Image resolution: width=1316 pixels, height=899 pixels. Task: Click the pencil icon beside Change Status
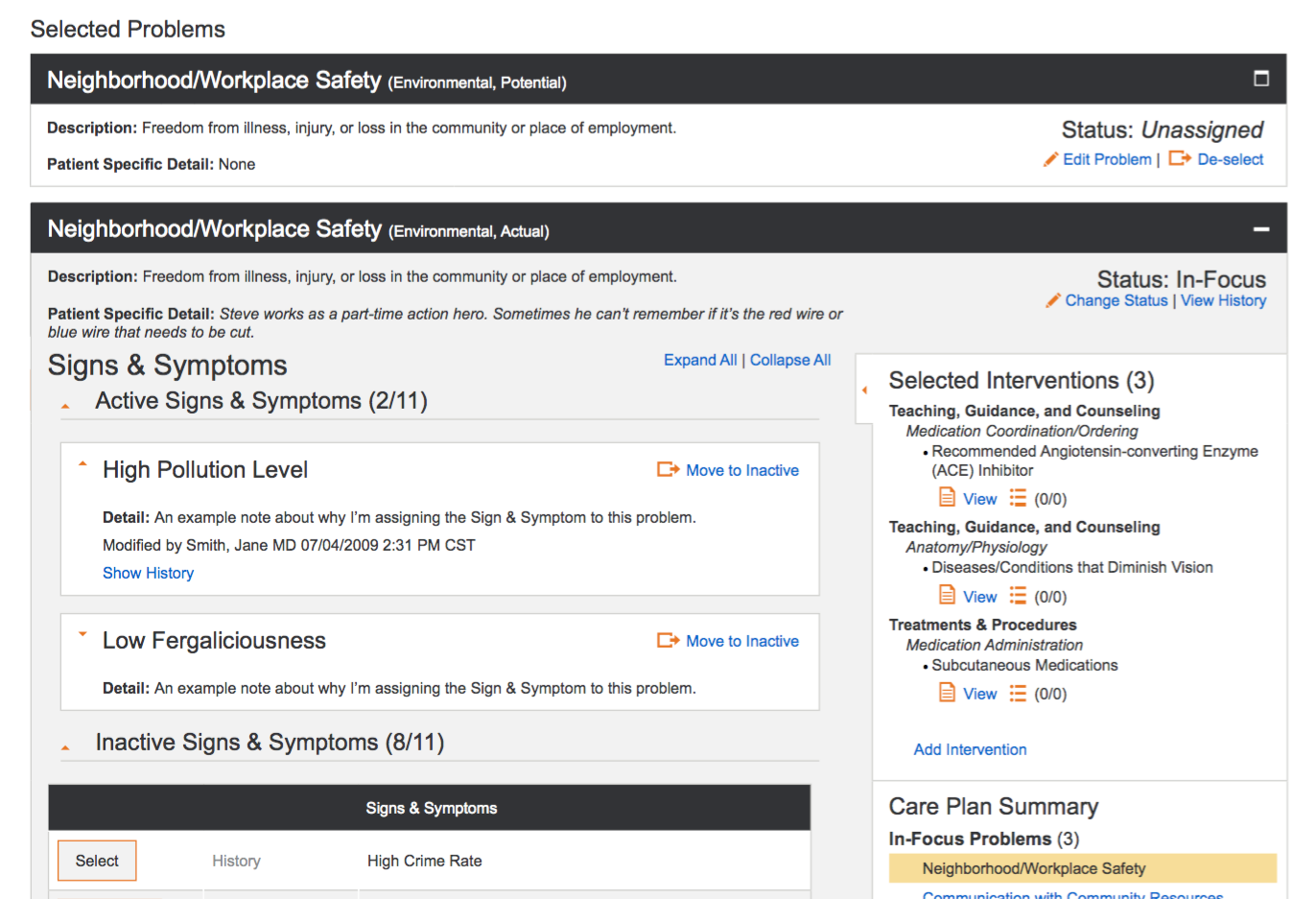(x=1051, y=300)
